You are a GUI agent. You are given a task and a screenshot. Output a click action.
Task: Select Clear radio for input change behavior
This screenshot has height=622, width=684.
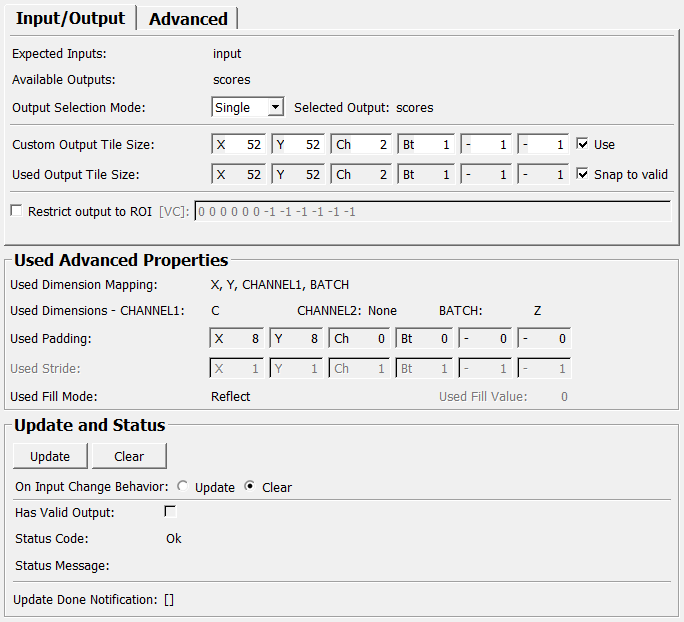(x=250, y=487)
